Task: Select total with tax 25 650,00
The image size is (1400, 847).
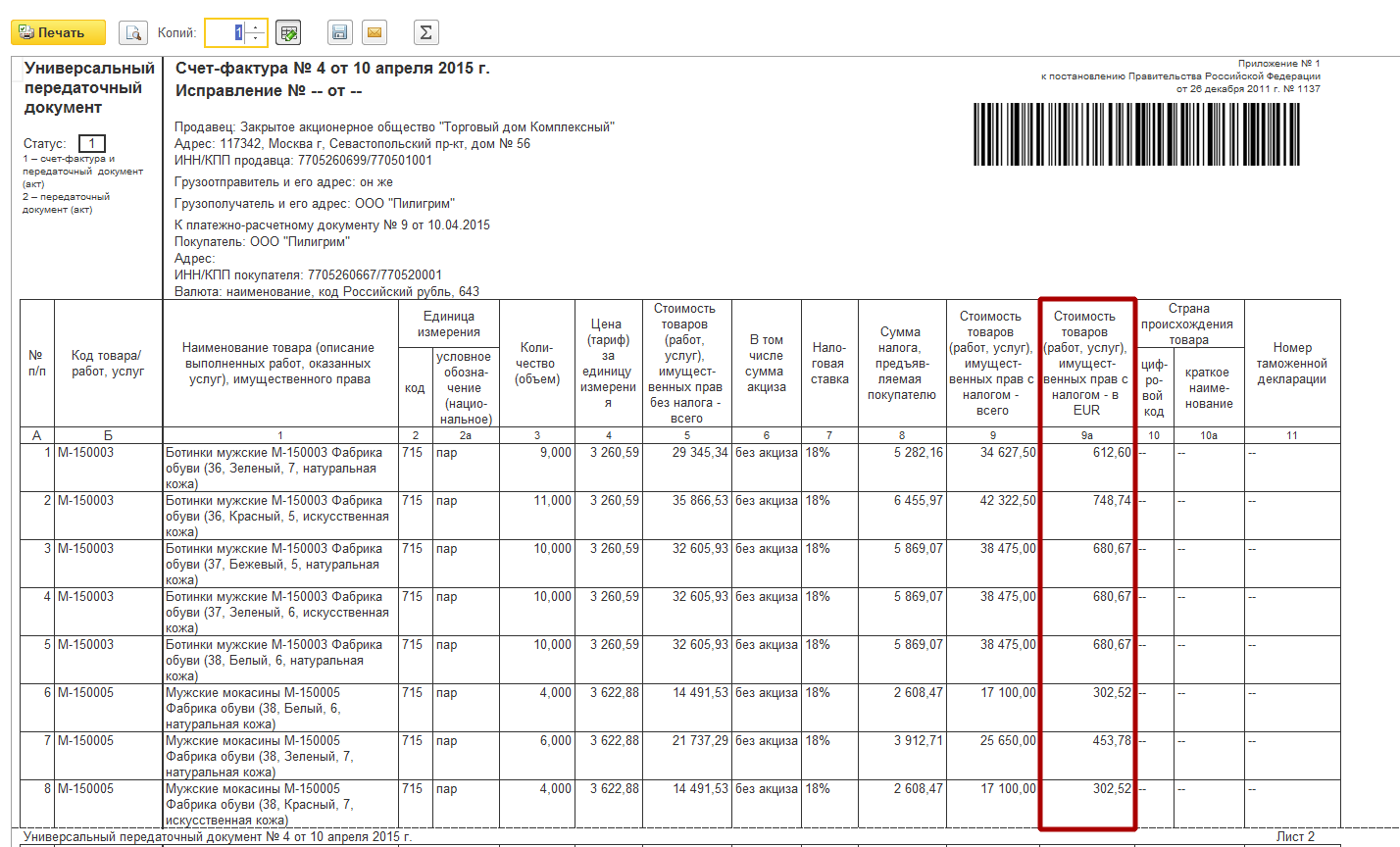Action: coord(1008,741)
